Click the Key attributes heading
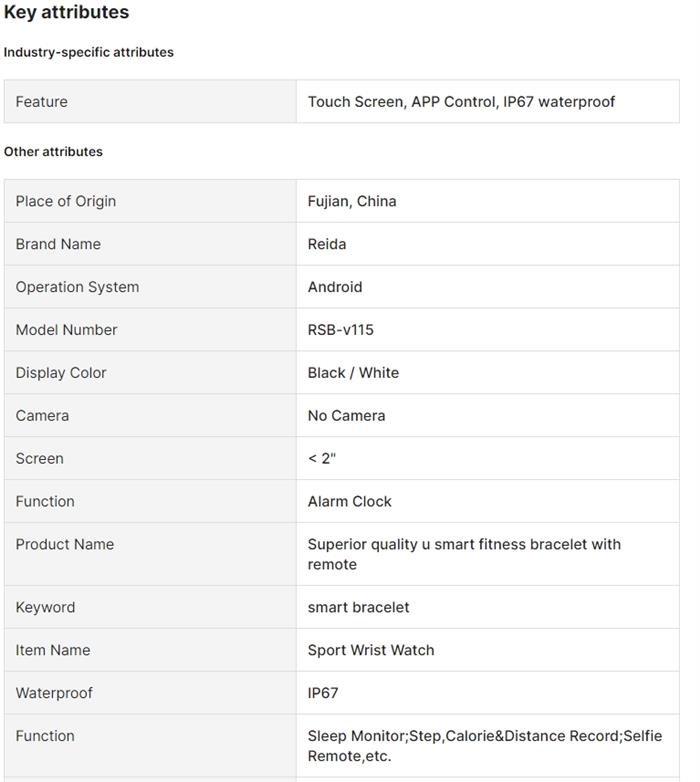The width and height of the screenshot is (700, 782). coord(66,13)
